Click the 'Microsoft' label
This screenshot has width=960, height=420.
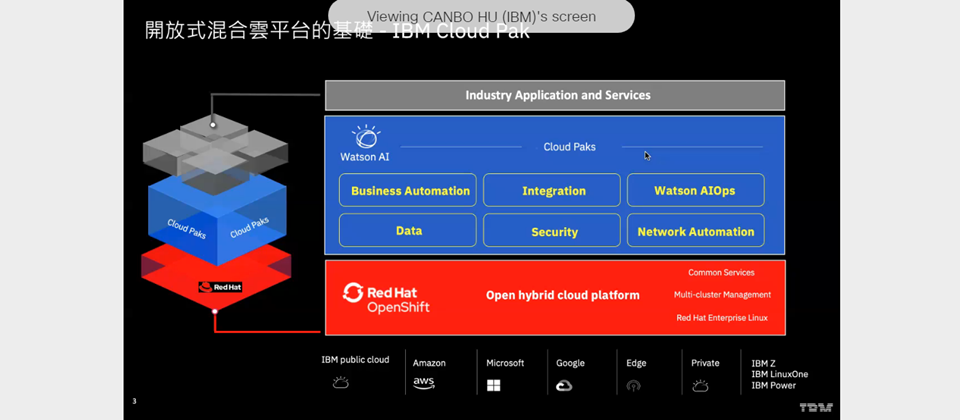click(x=505, y=363)
